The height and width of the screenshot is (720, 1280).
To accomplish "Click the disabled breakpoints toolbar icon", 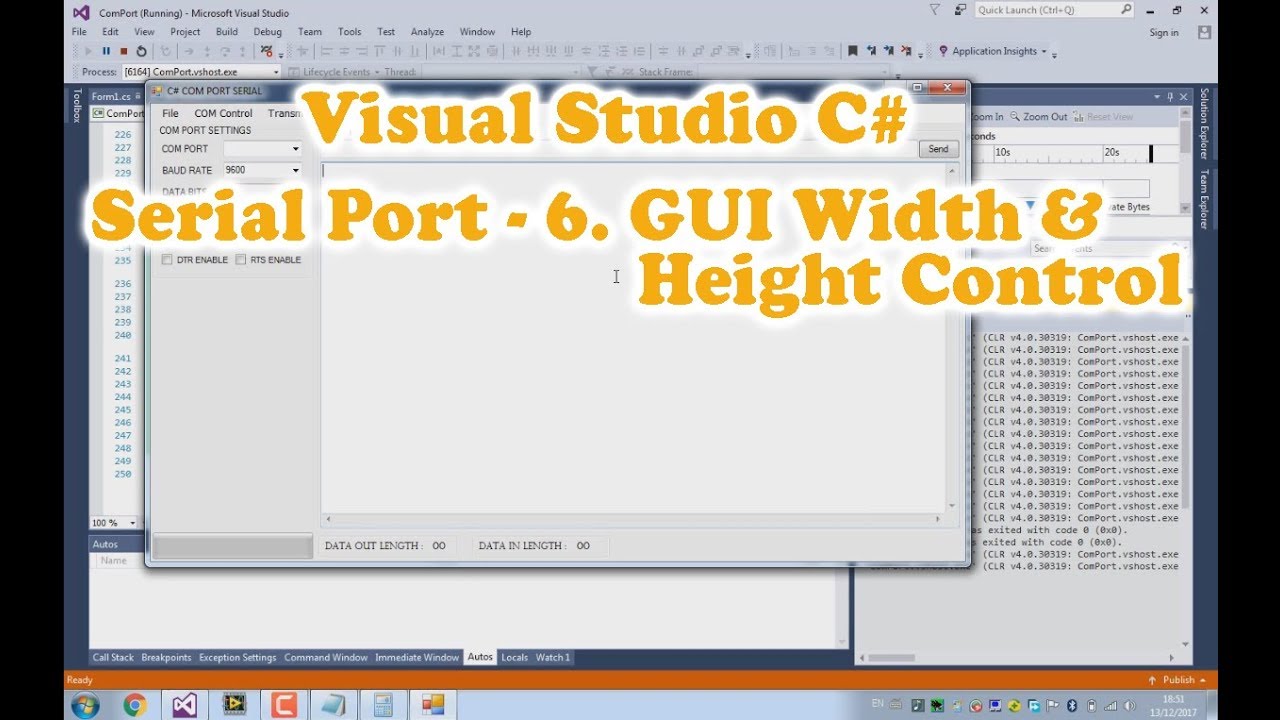I will tap(267, 51).
